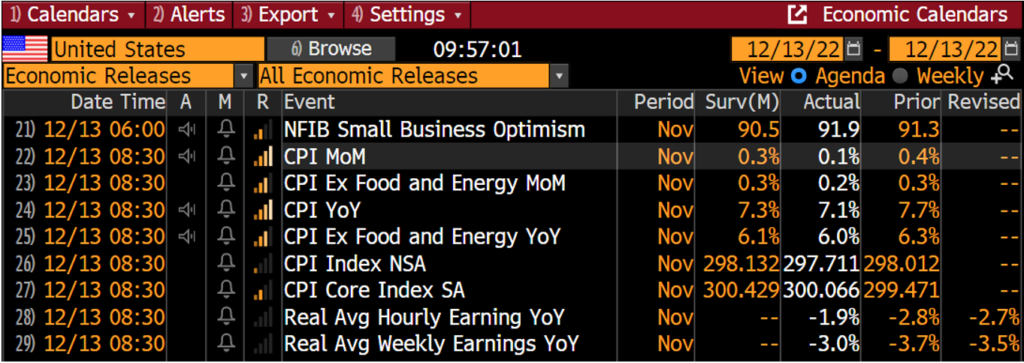This screenshot has height=363, width=1024.
Task: Click the speaker icon for NFIB Small Business Optimism
Action: [x=187, y=130]
